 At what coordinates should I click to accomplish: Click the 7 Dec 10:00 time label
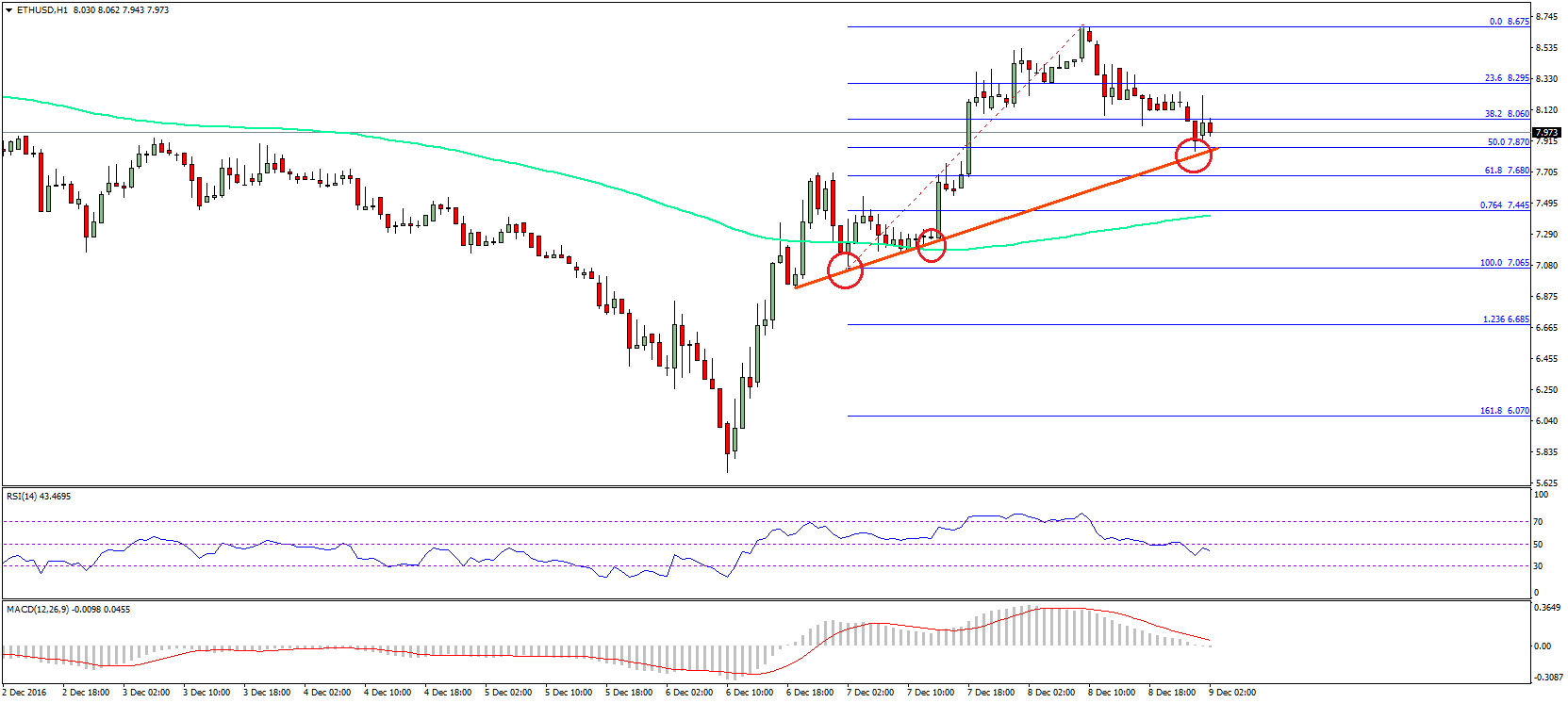pyautogui.click(x=931, y=693)
